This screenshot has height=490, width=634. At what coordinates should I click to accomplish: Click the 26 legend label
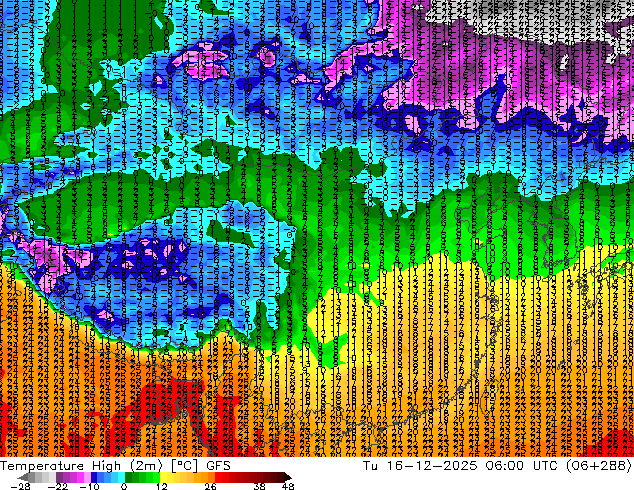[210, 486]
